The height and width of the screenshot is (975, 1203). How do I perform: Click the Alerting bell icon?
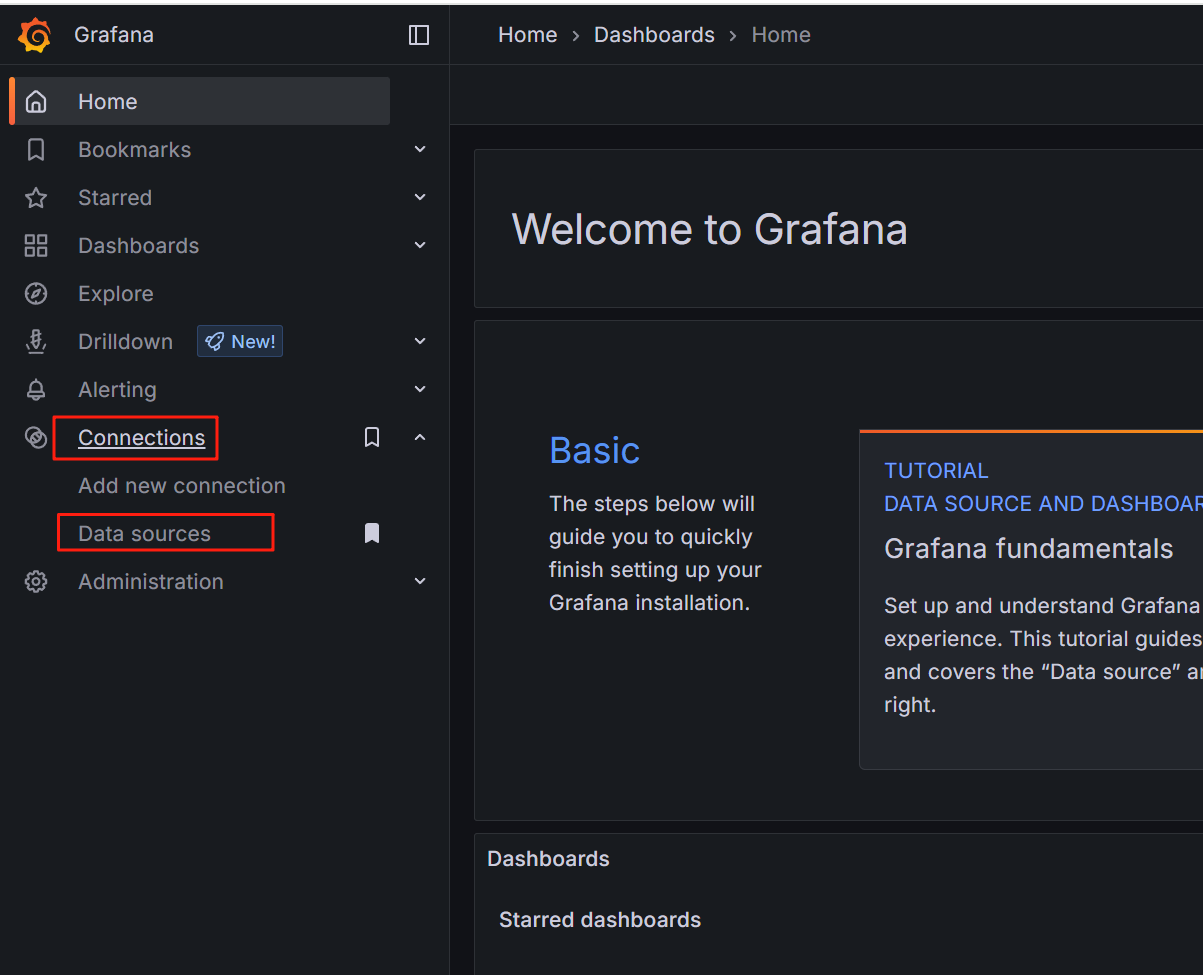coord(36,390)
